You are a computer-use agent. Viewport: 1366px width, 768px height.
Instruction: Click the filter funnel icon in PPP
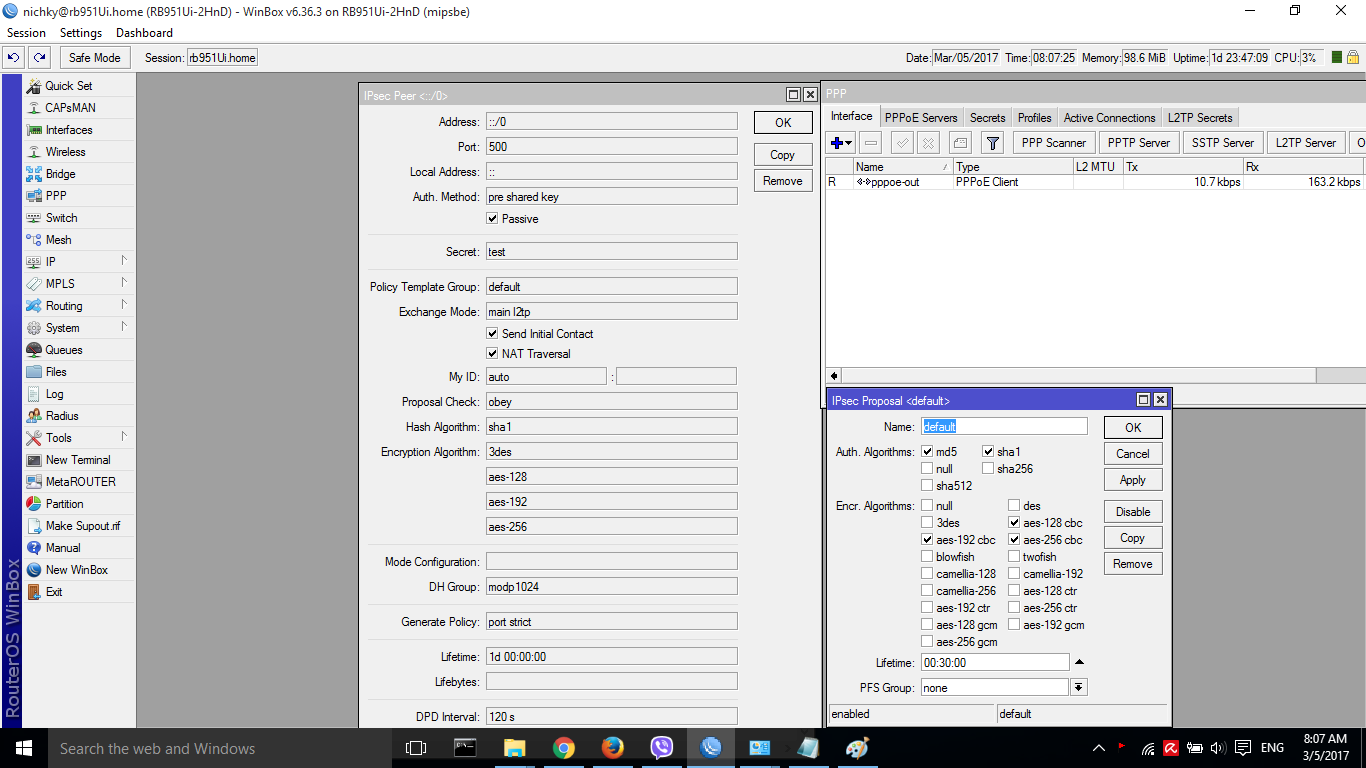coord(991,143)
